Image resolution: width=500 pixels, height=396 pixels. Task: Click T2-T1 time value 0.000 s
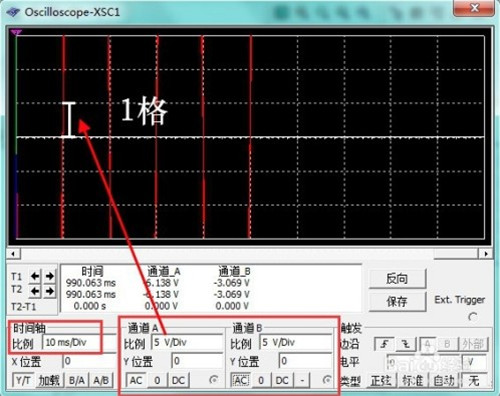90,306
